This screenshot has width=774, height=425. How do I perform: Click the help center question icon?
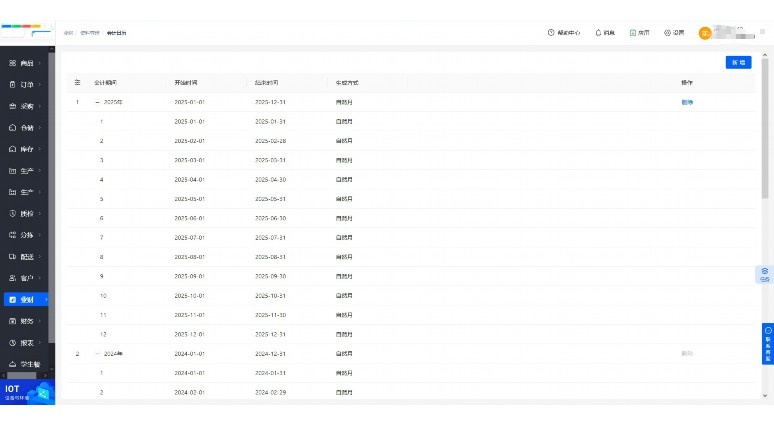(551, 33)
